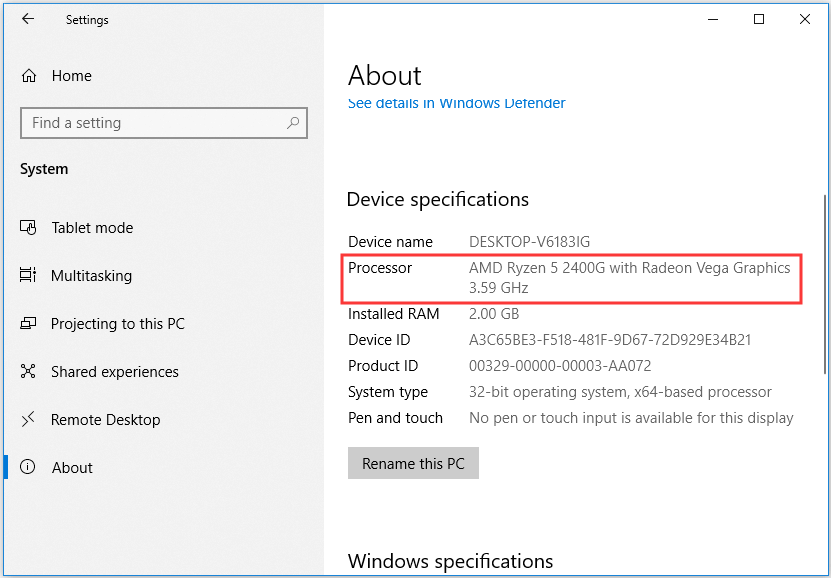
Task: Go to Remote Desktop settings
Action: tap(105, 420)
